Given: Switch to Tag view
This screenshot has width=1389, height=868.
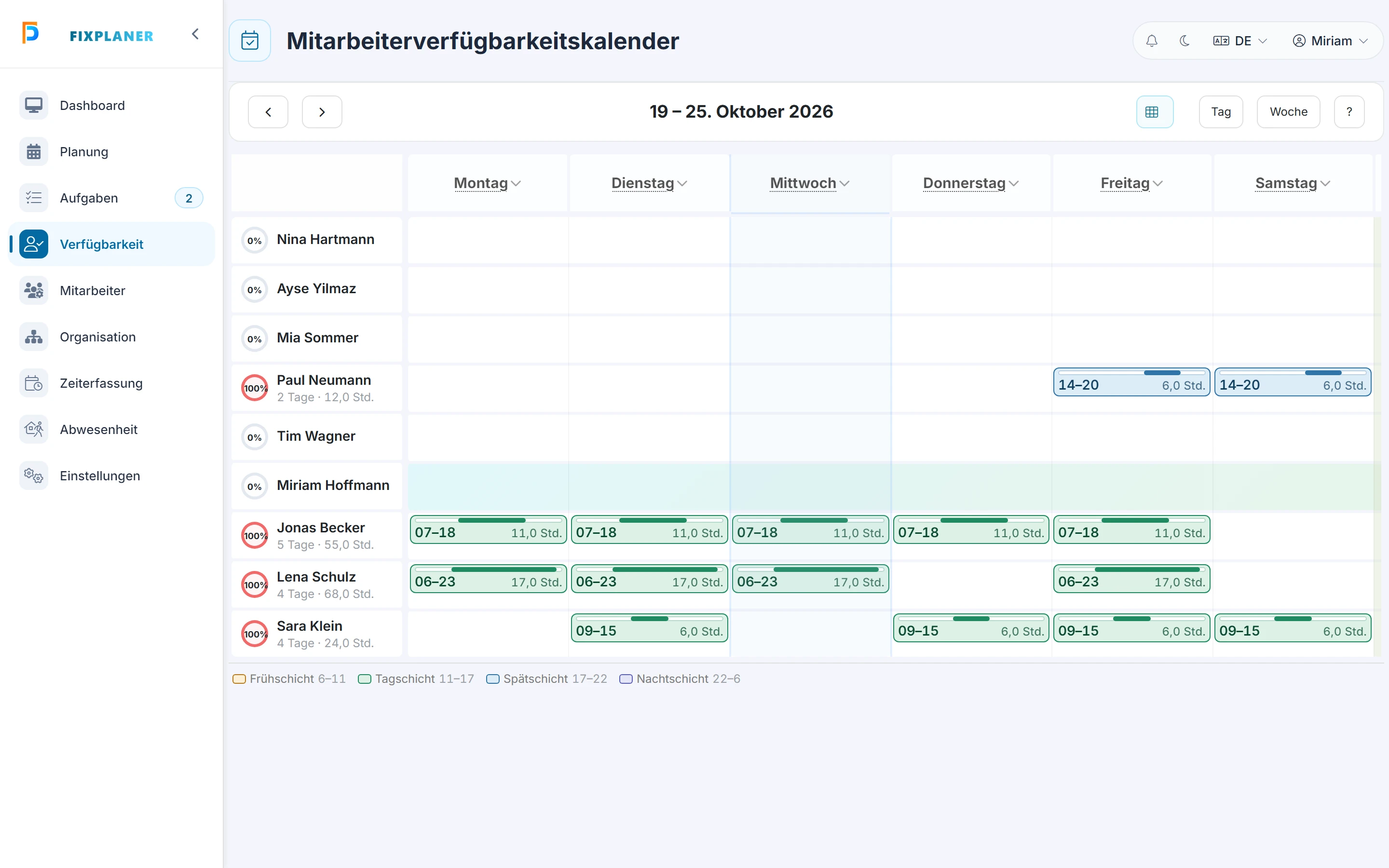Looking at the screenshot, I should click(x=1221, y=112).
